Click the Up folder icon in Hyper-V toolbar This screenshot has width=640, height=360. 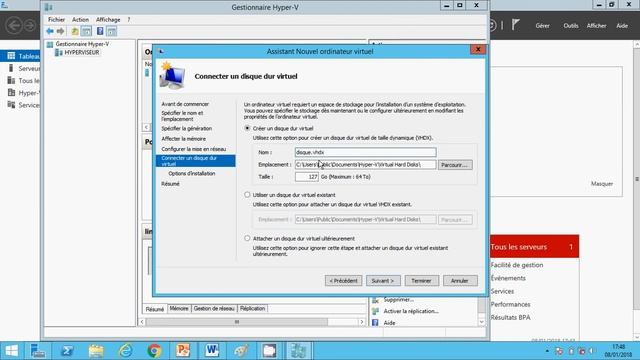click(x=75, y=31)
